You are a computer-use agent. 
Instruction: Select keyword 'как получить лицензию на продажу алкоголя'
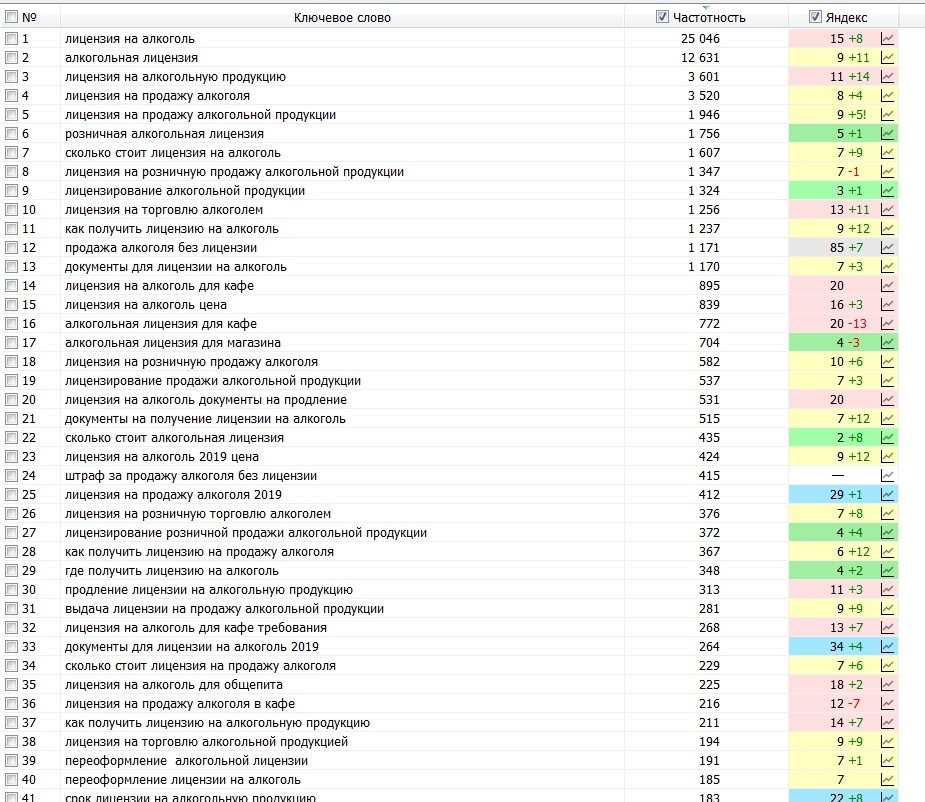point(199,552)
